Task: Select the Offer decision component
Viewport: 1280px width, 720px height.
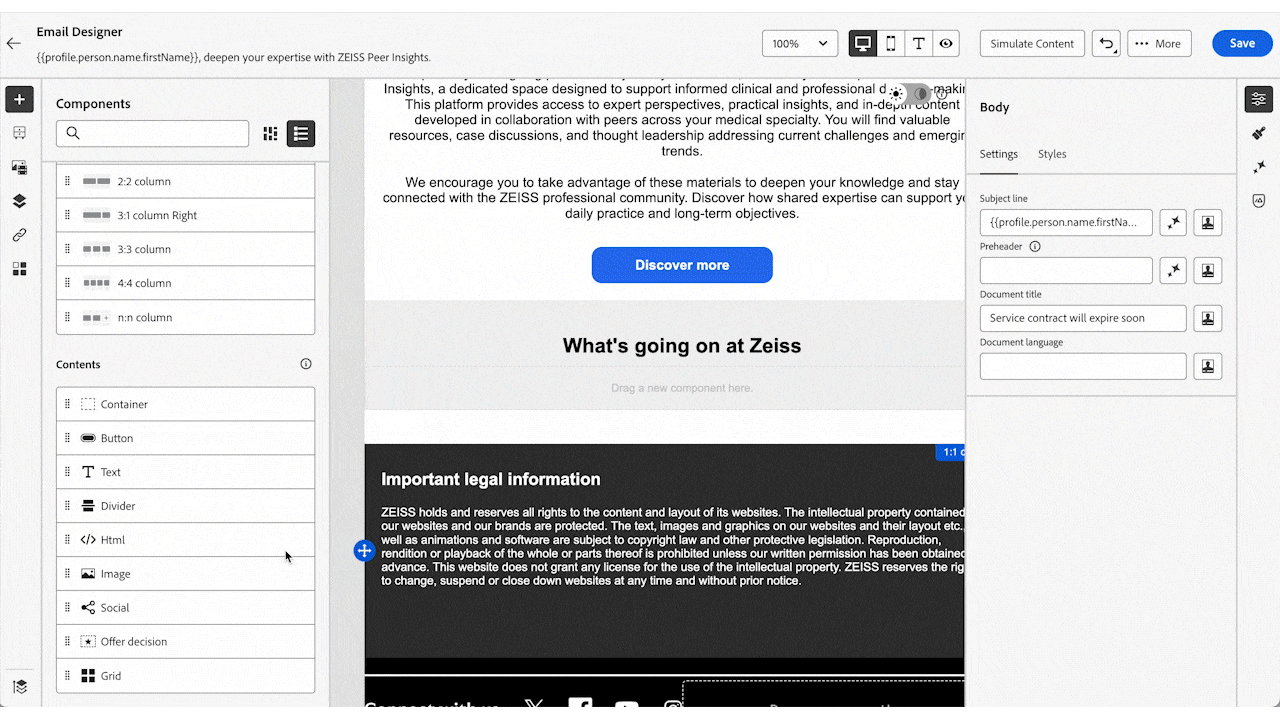Action: 185,642
